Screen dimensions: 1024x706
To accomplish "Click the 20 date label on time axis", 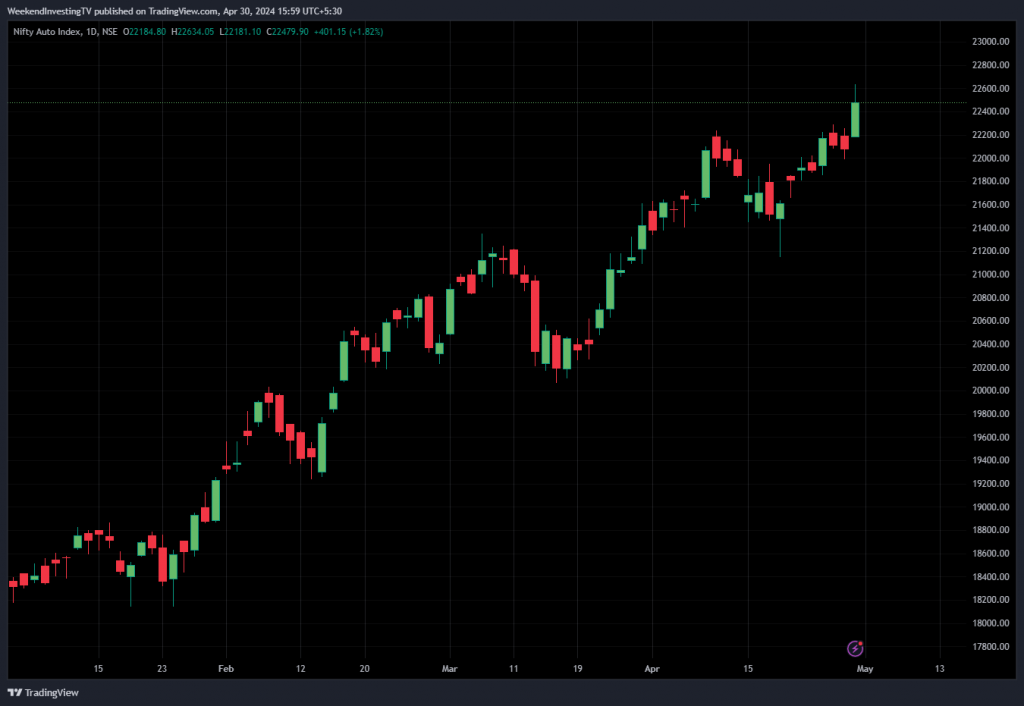I will (364, 669).
